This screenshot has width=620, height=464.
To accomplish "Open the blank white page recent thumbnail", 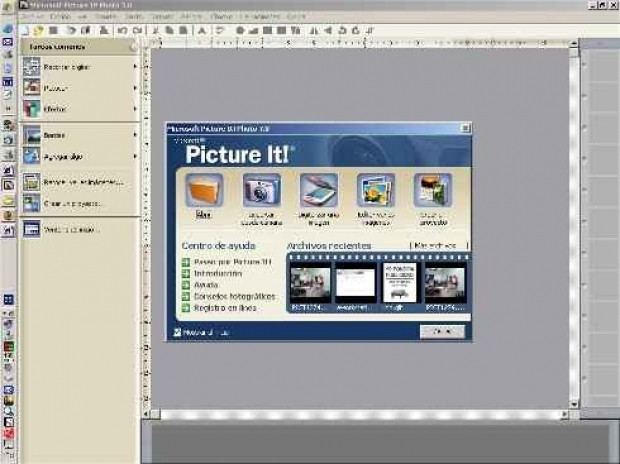I will point(355,283).
